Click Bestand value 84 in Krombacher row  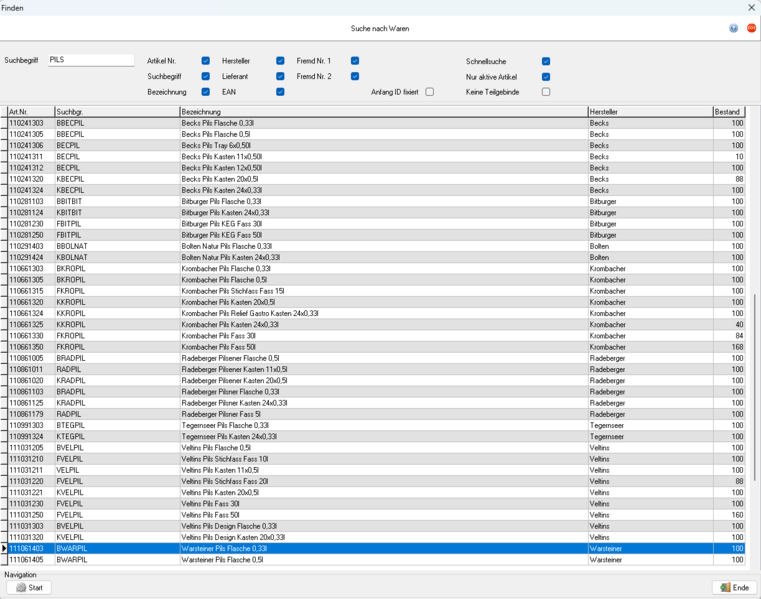coord(739,336)
